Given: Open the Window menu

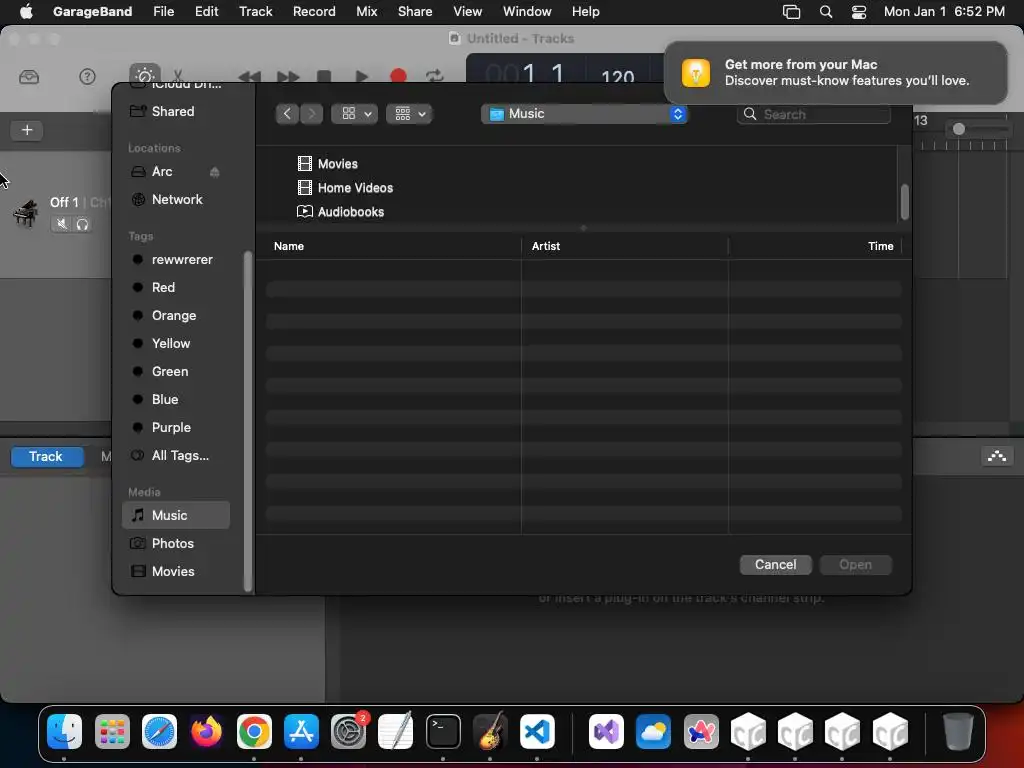Looking at the screenshot, I should [527, 11].
